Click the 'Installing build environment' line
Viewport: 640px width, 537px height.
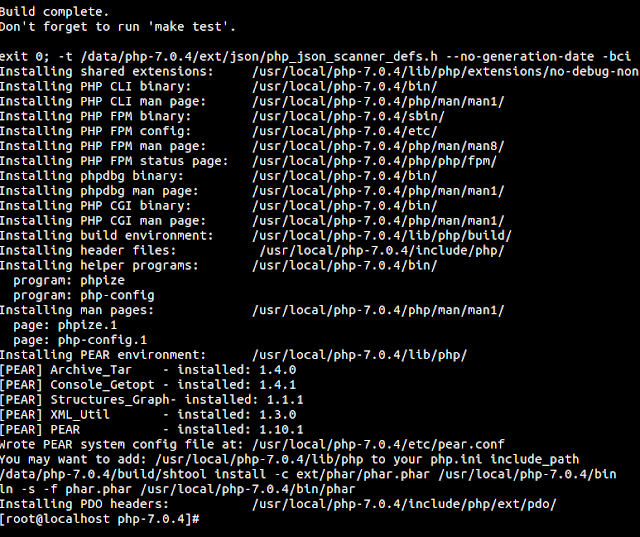click(x=106, y=236)
